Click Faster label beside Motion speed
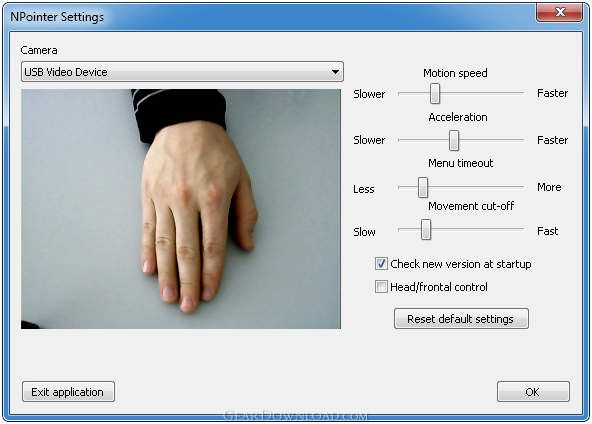Image resolution: width=592 pixels, height=424 pixels. click(x=552, y=93)
